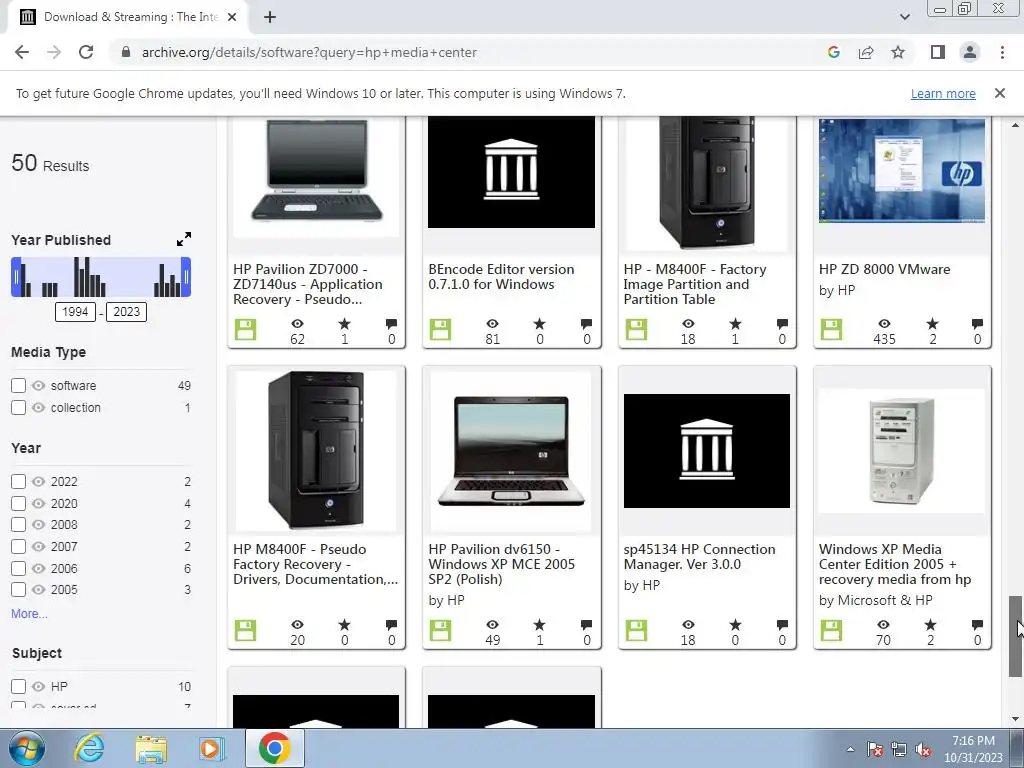Check the 2022 year filter
1024x768 pixels.
pos(18,482)
